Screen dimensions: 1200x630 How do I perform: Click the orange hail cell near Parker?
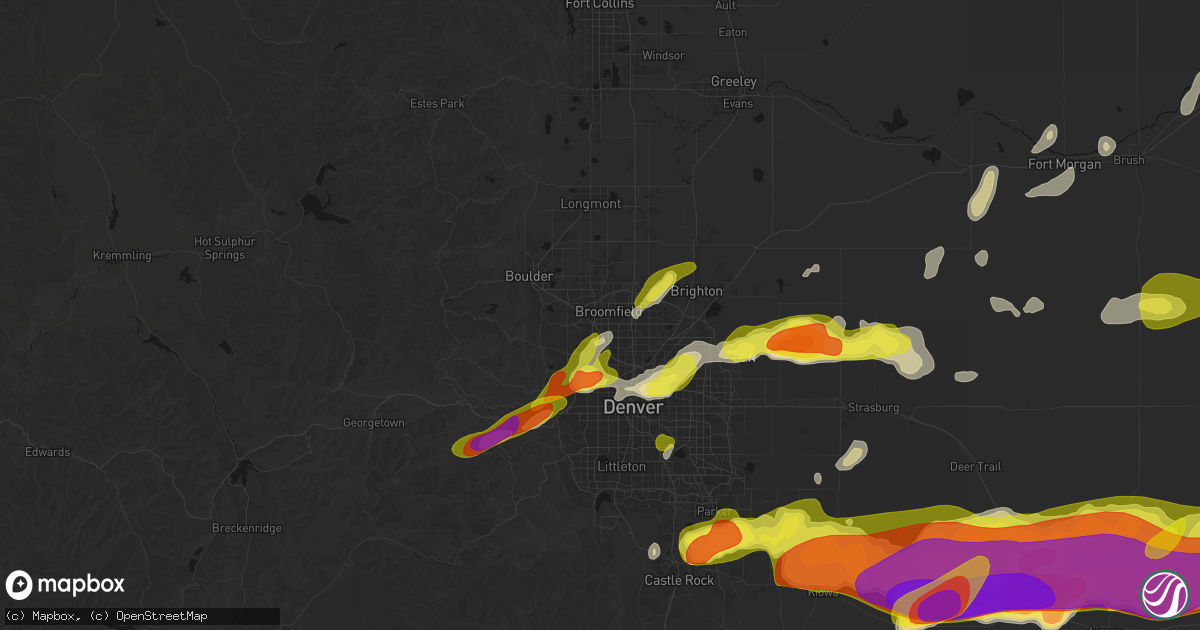713,540
